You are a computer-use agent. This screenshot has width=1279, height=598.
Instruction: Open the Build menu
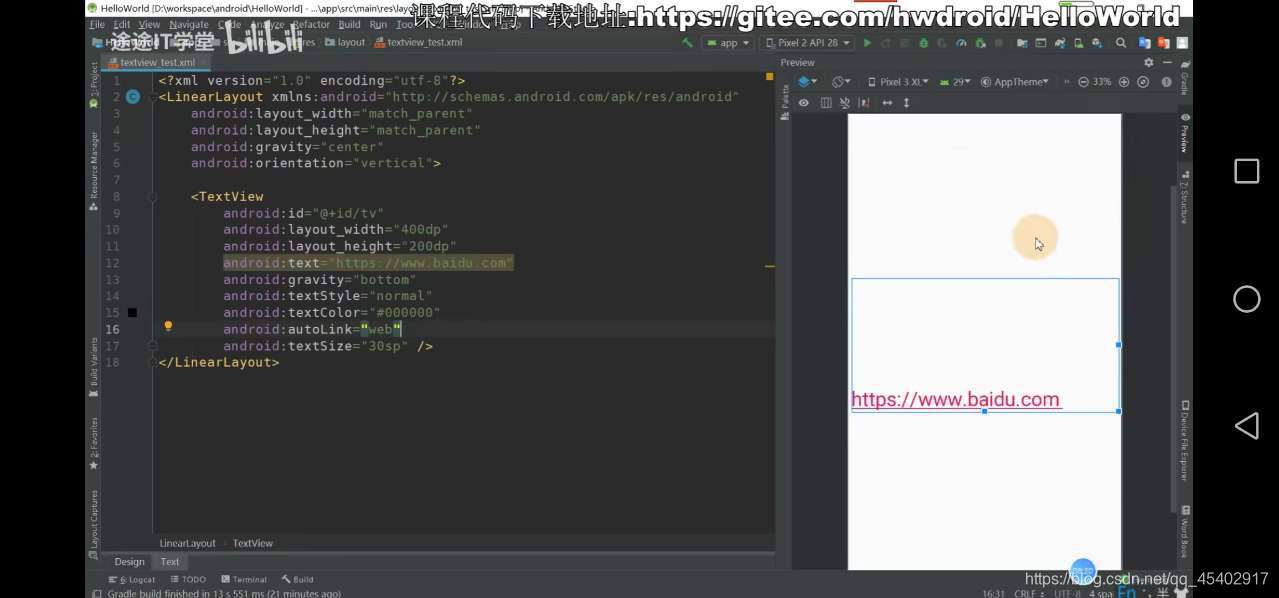pyautogui.click(x=349, y=24)
